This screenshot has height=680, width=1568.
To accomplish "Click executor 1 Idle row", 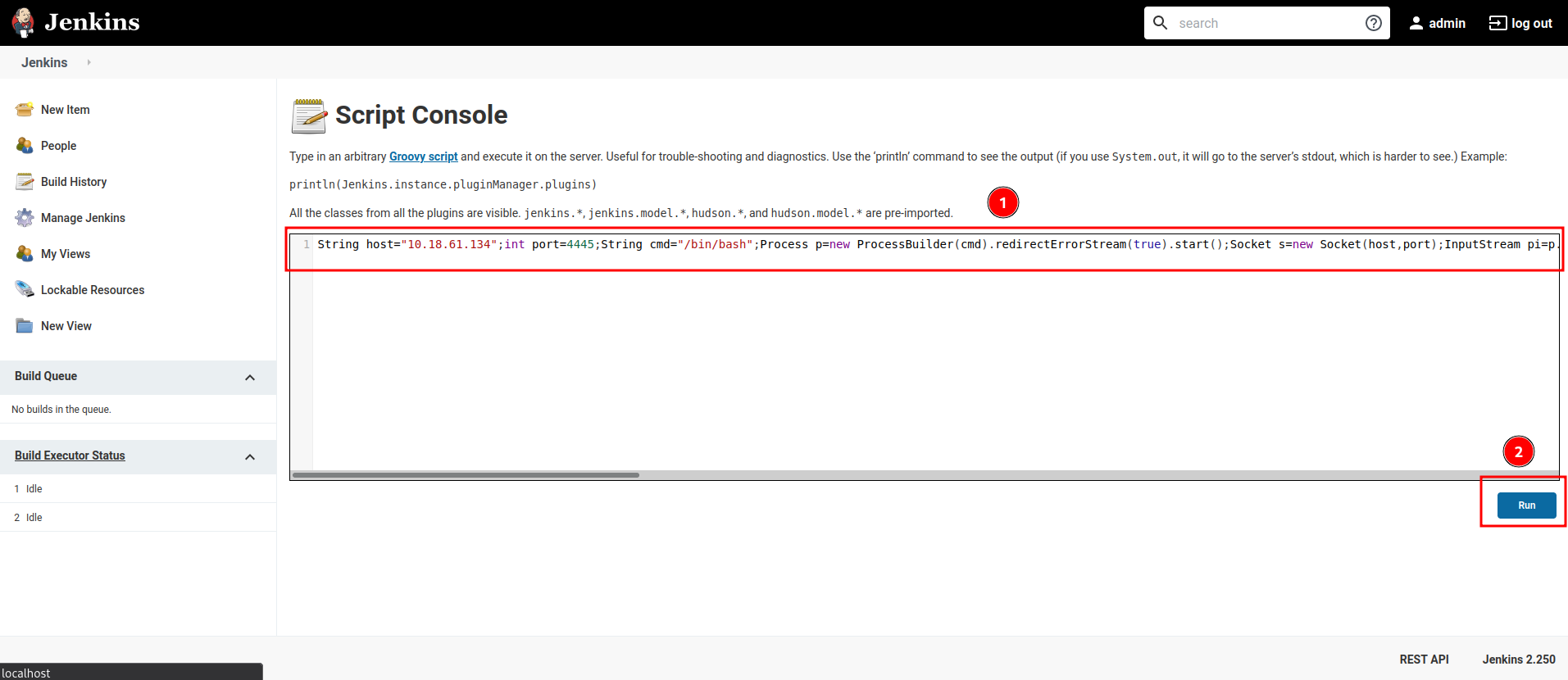I will pyautogui.click(x=138, y=488).
